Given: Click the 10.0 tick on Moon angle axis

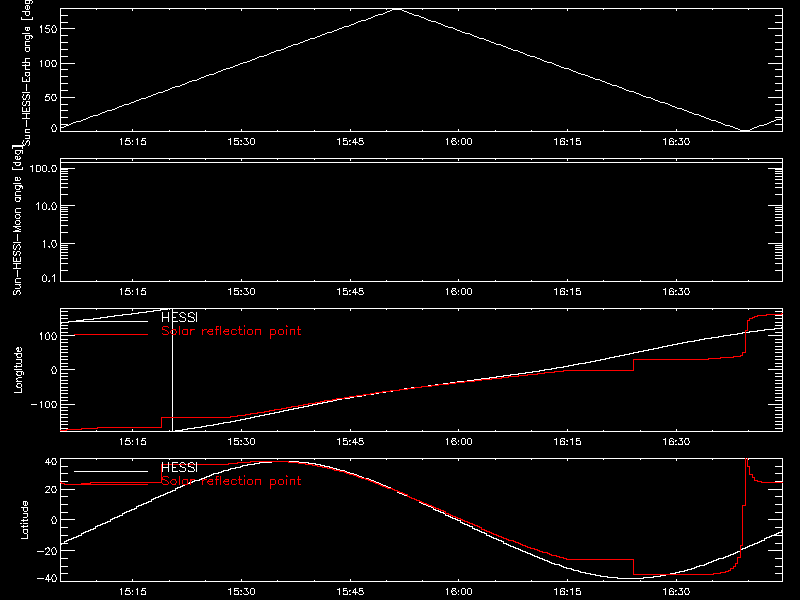Looking at the screenshot, I should pyautogui.click(x=46, y=207).
